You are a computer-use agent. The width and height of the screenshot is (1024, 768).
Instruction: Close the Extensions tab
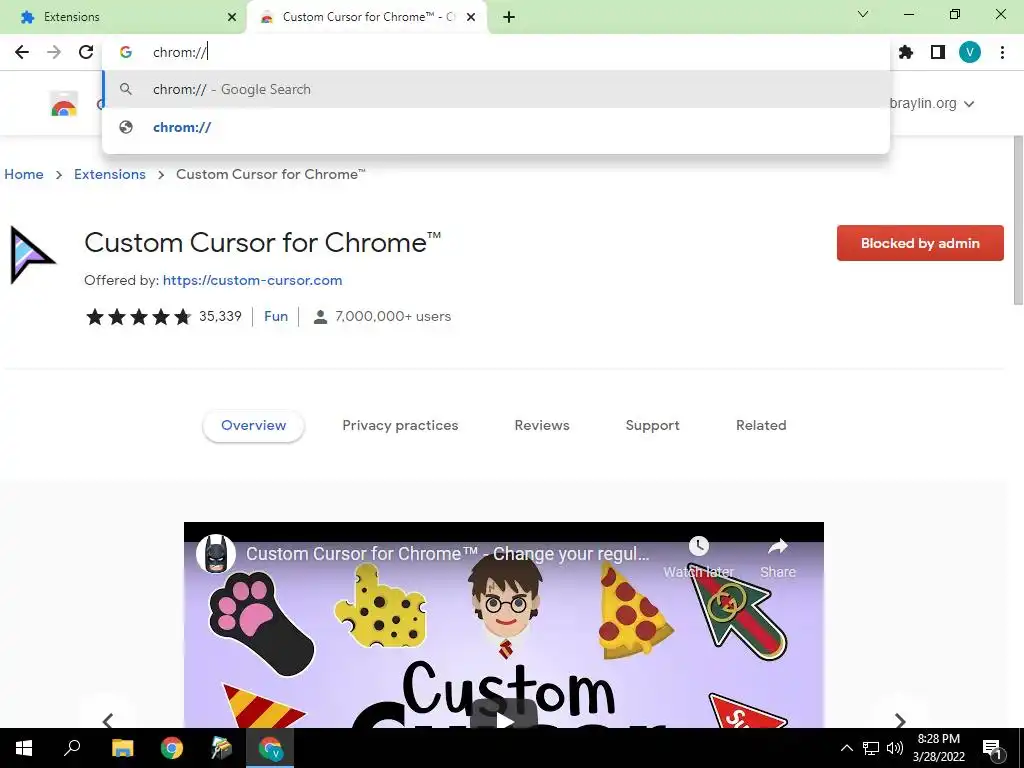[232, 17]
